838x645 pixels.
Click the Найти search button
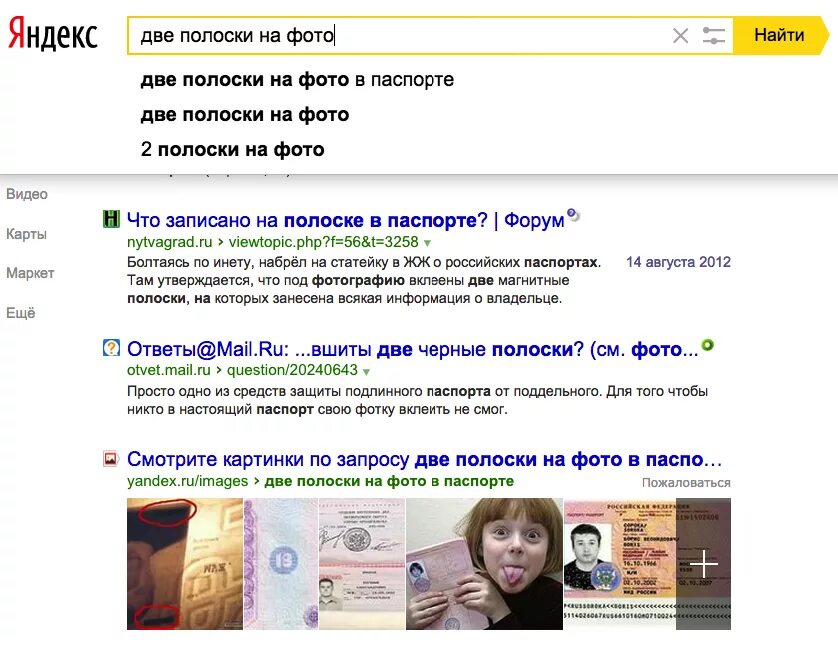pyautogui.click(x=780, y=35)
